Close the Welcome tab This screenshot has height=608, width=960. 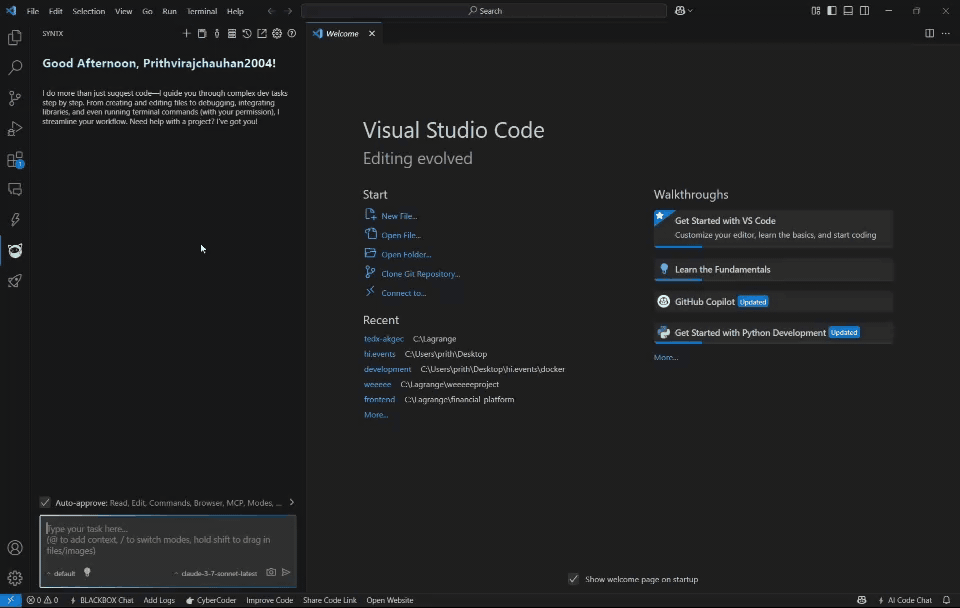[372, 34]
